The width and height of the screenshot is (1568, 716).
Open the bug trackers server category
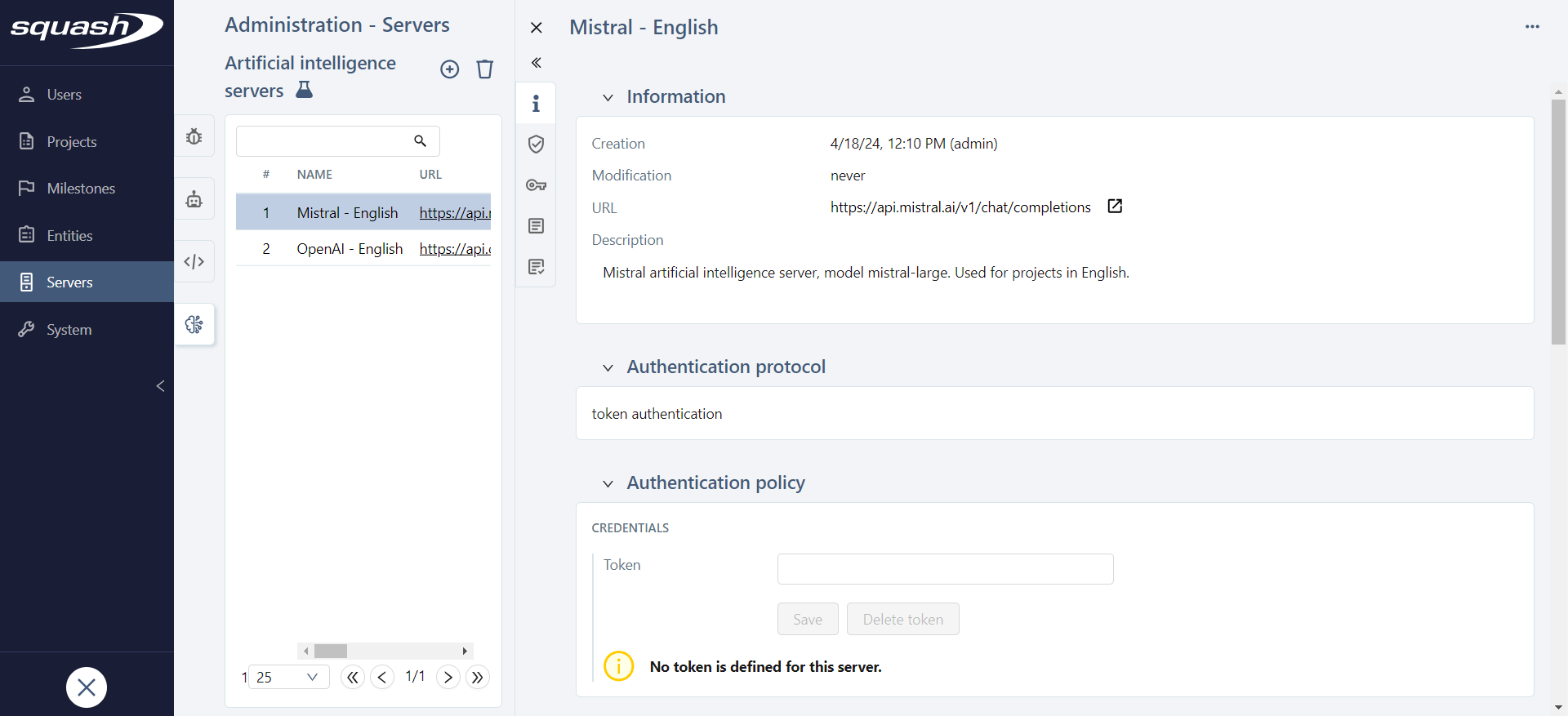coord(194,137)
